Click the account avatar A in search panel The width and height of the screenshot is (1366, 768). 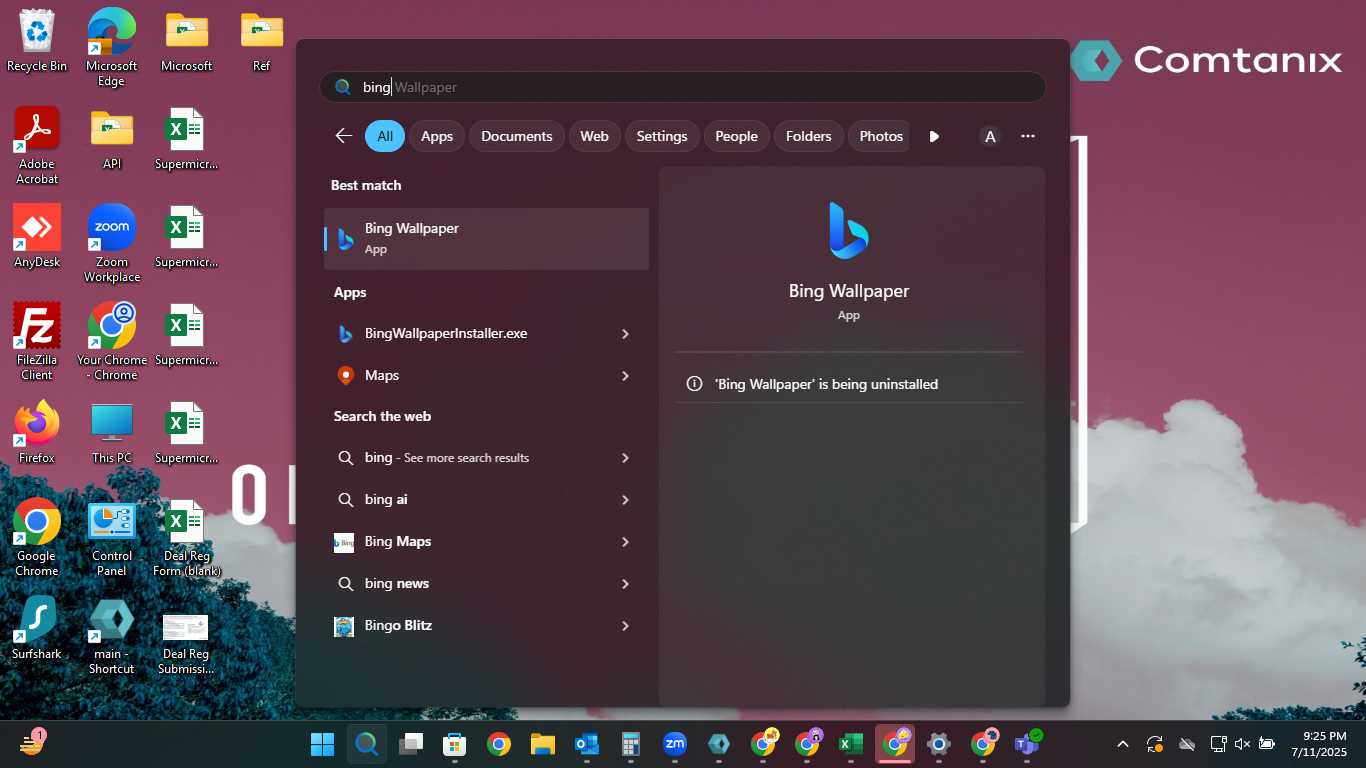[990, 136]
